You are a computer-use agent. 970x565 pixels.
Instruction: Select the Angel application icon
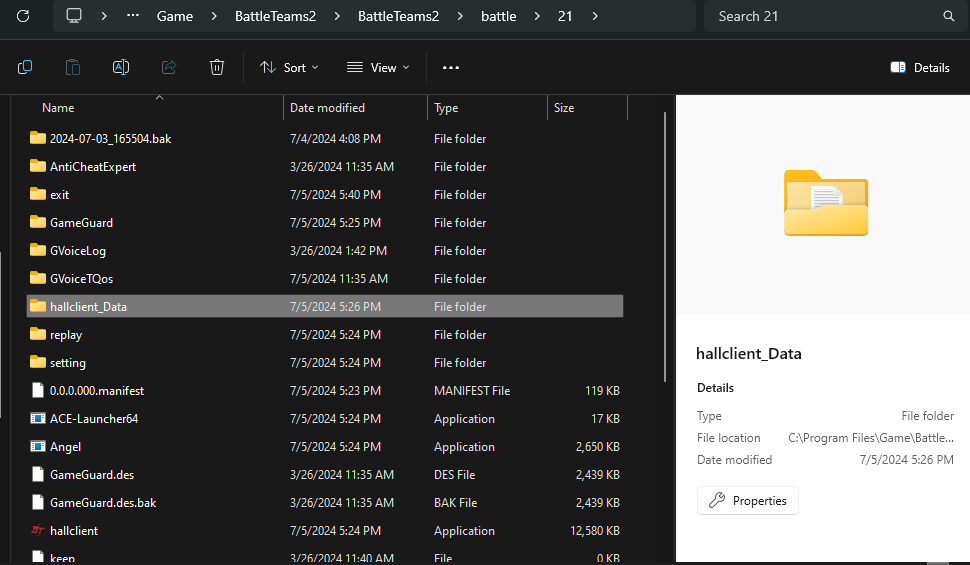[38, 446]
